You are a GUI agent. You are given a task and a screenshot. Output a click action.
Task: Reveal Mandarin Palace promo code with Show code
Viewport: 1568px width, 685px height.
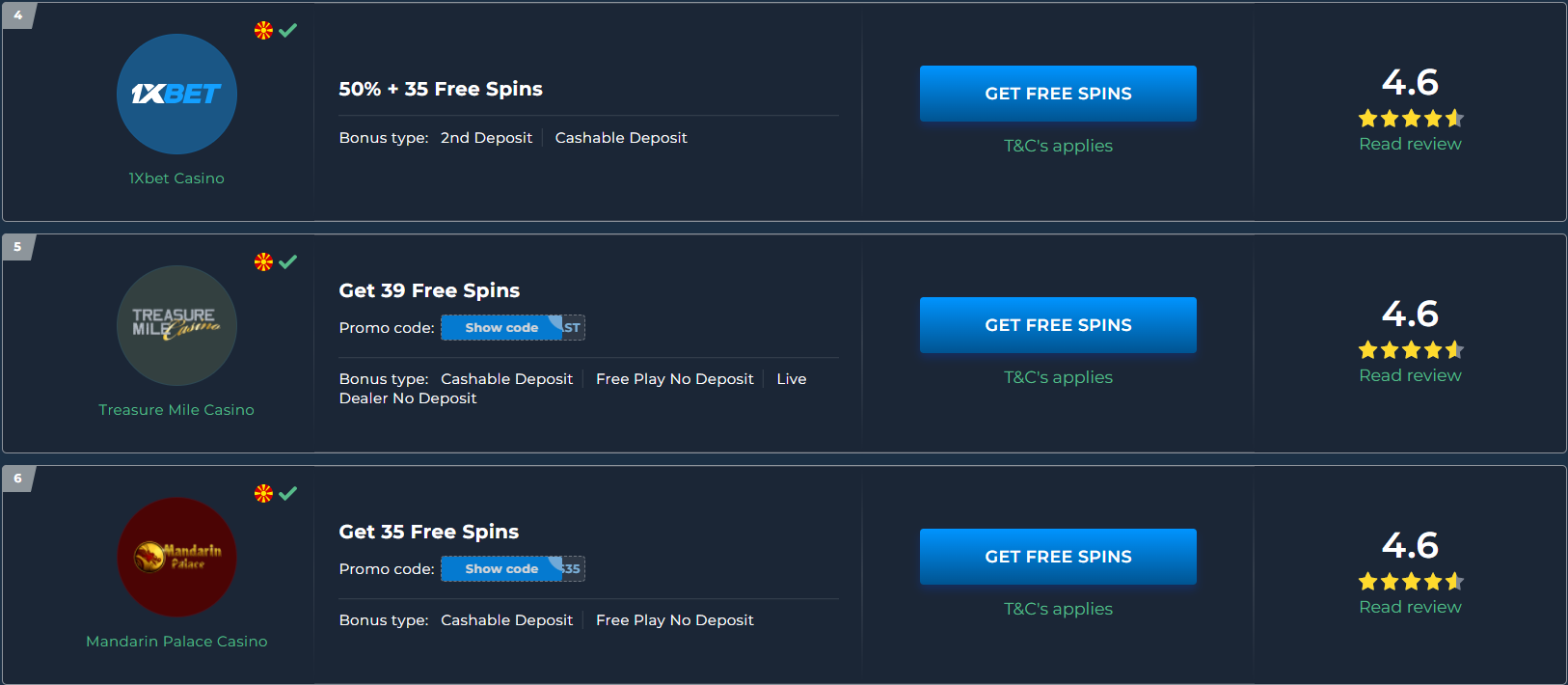502,569
